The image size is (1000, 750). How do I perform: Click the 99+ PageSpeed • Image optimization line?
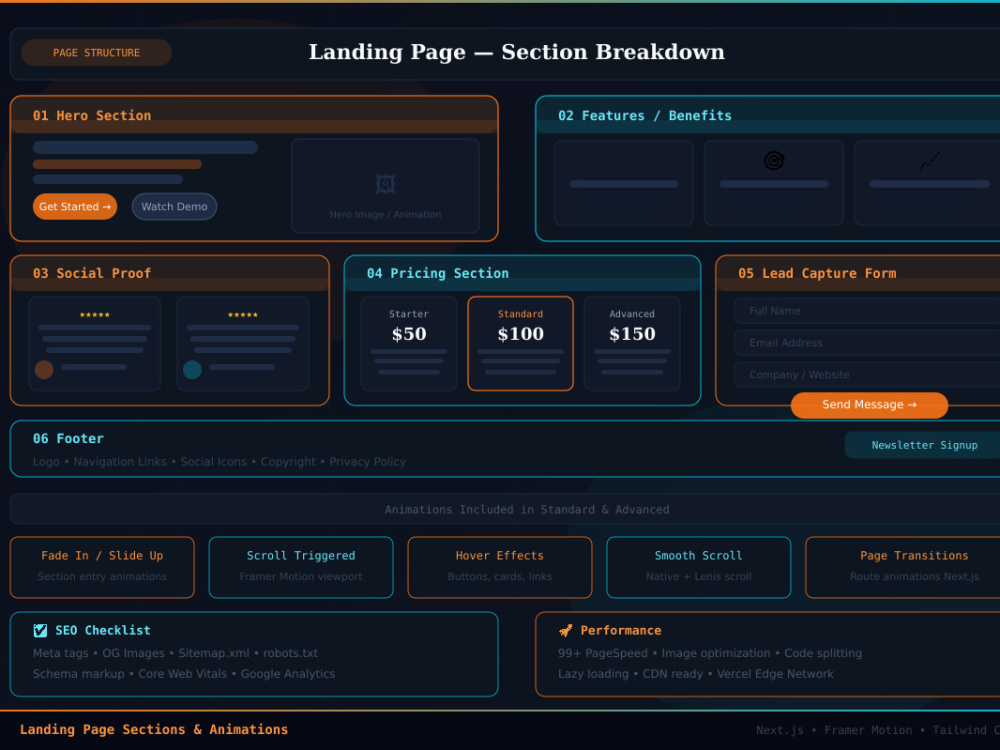tap(710, 653)
